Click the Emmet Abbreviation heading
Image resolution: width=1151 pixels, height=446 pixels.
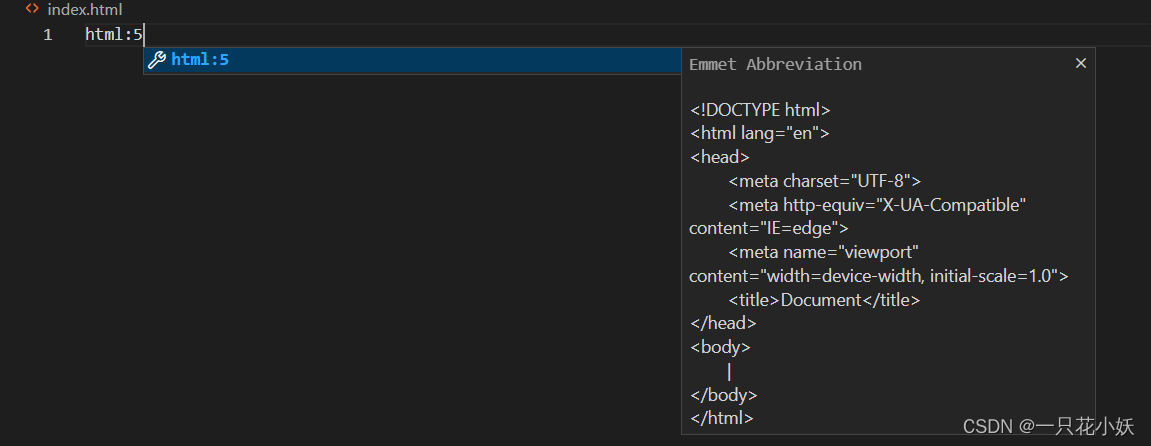tap(775, 64)
